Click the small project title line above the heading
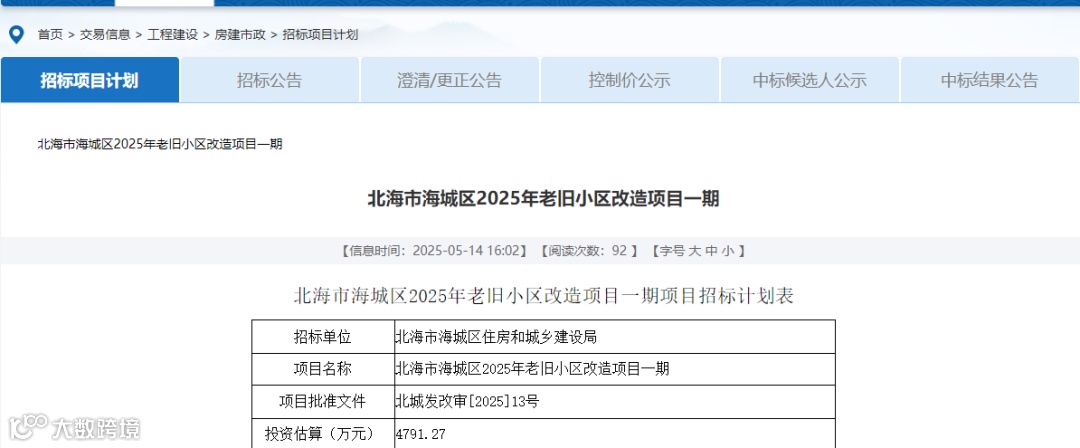Viewport: 1080px width, 448px height. coord(160,144)
